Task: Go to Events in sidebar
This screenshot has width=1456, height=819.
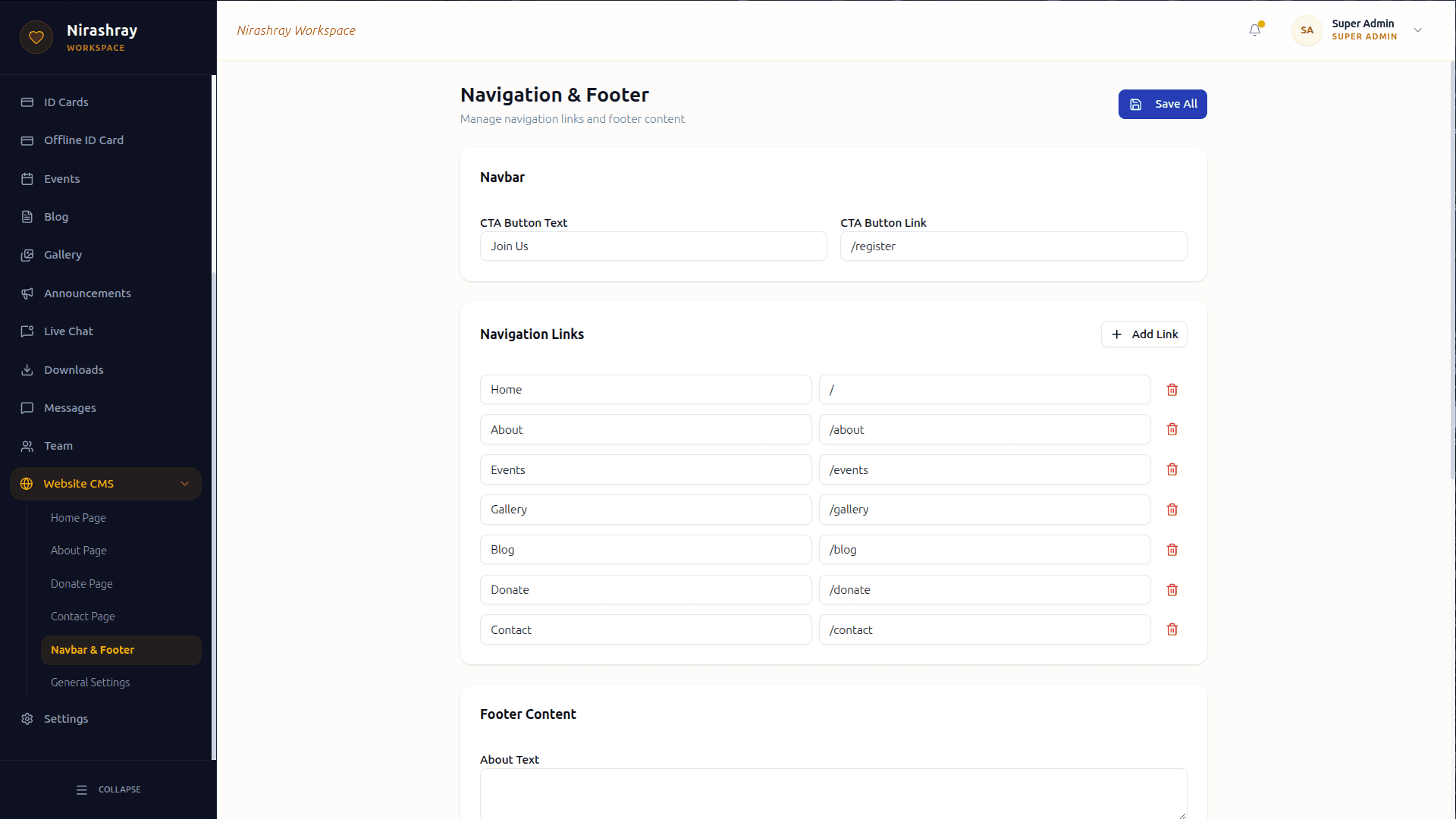Action: pos(106,179)
